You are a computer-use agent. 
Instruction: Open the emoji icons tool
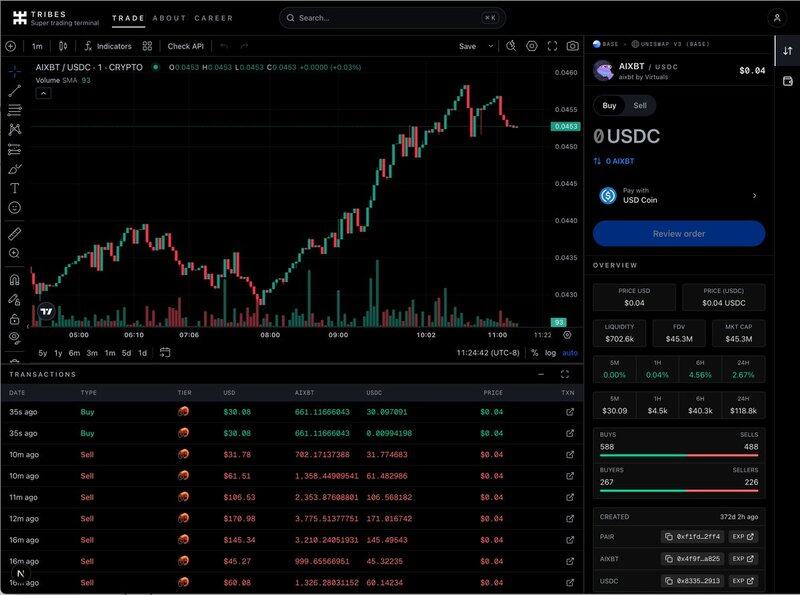click(x=14, y=207)
